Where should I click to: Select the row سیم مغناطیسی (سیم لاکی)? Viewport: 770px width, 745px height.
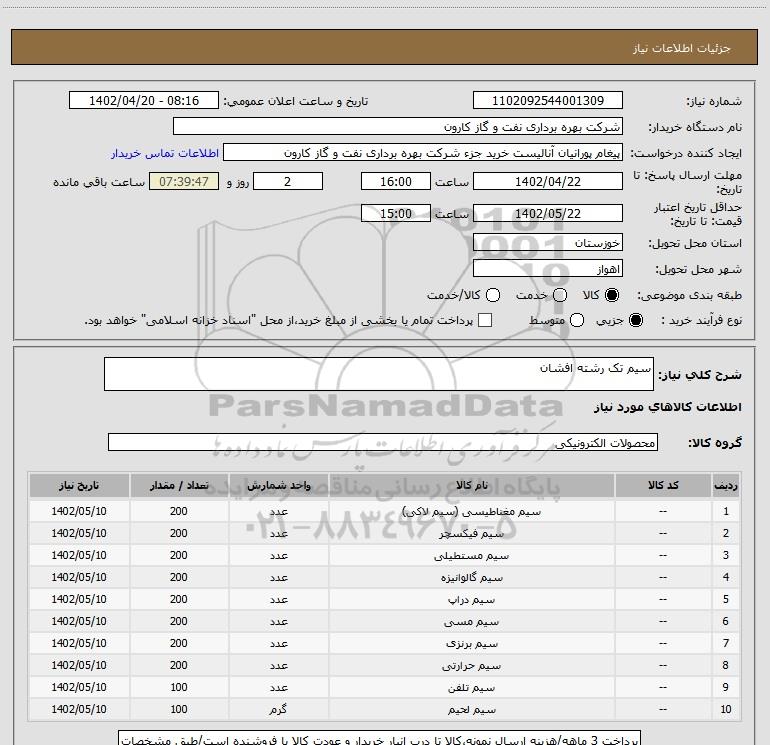(x=385, y=511)
